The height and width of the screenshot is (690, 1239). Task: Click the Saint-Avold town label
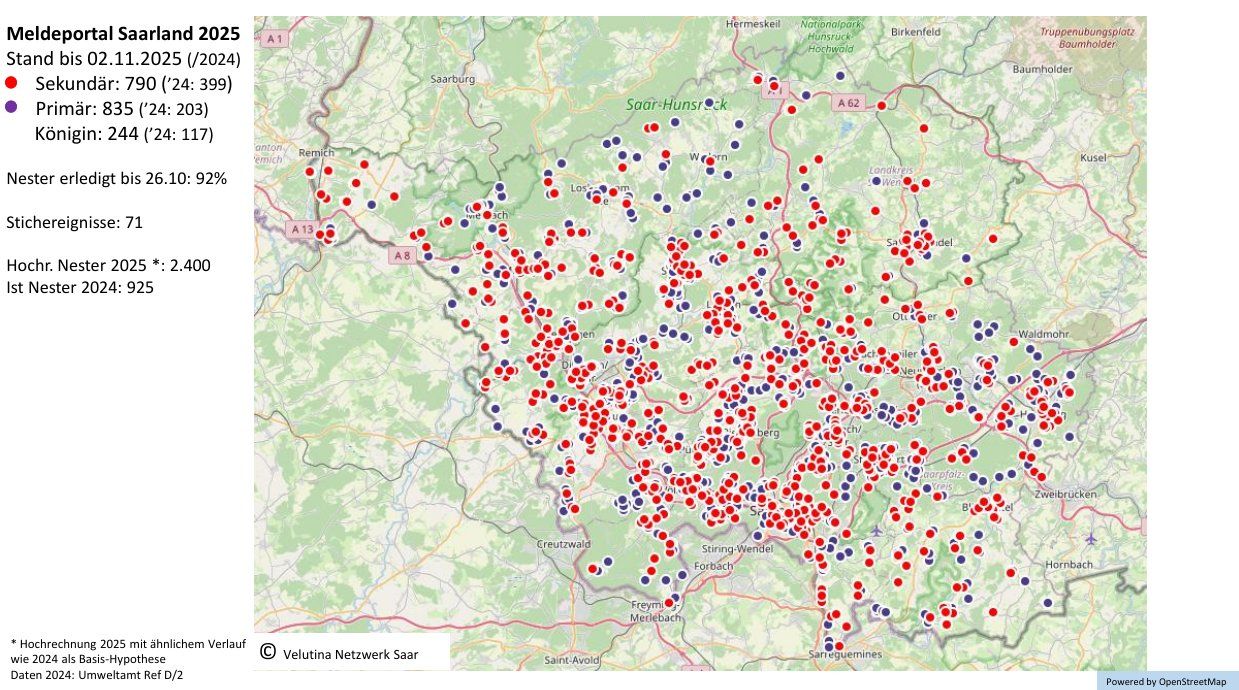point(572,660)
